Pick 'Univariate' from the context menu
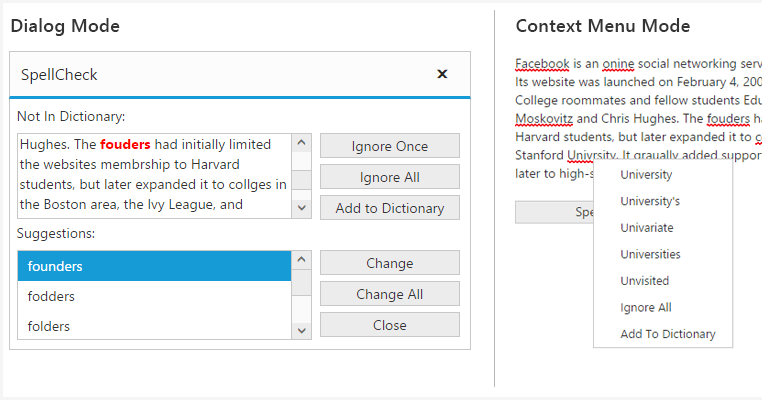The height and width of the screenshot is (400, 762). [647, 228]
